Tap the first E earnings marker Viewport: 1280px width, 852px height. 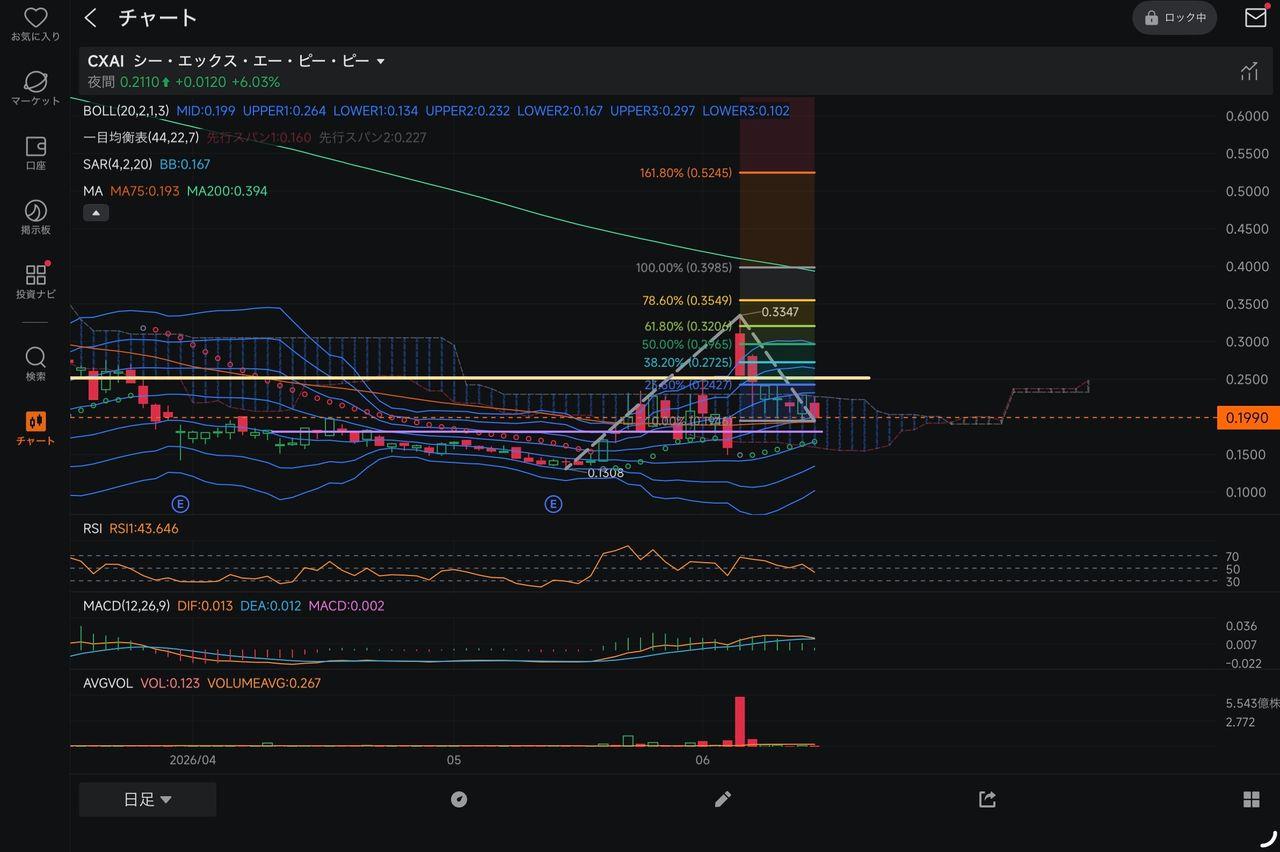(x=180, y=503)
